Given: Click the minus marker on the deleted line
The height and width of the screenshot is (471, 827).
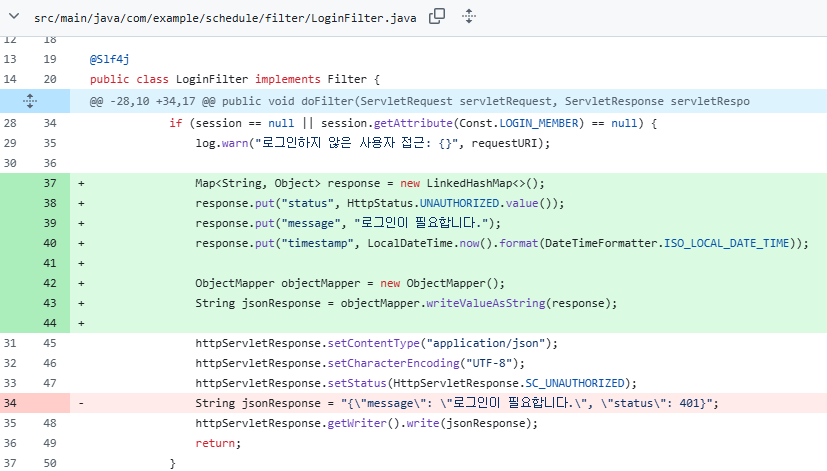Looking at the screenshot, I should pos(81,403).
